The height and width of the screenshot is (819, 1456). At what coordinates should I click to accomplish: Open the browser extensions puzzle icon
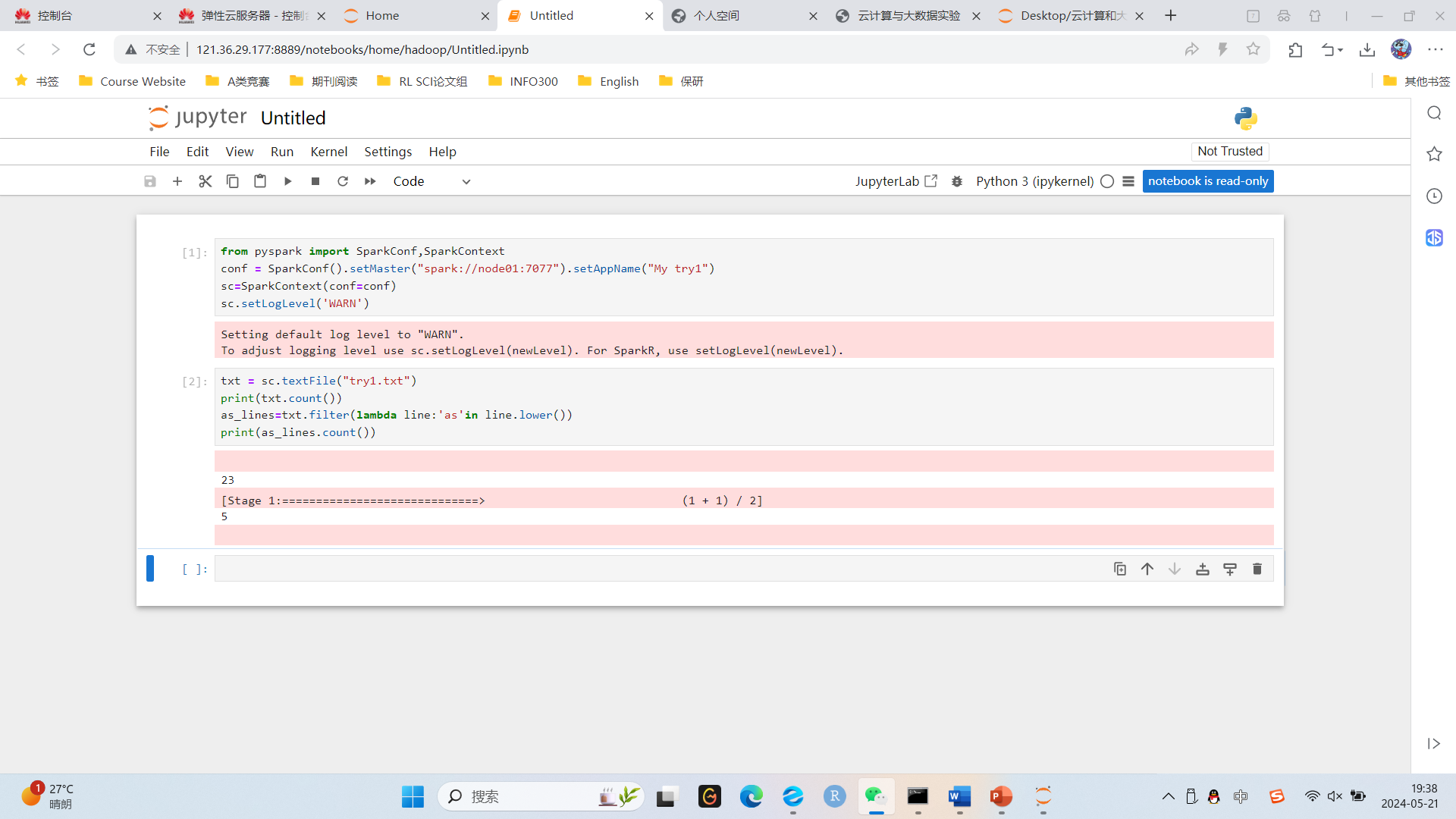(x=1295, y=49)
